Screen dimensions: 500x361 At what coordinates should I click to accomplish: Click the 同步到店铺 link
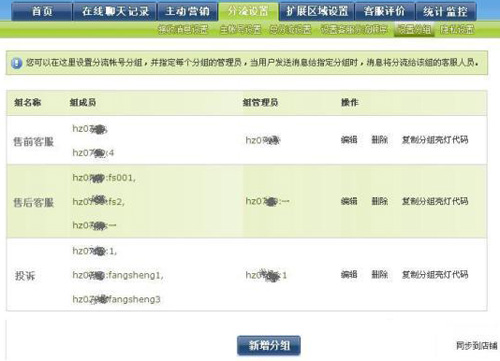[x=477, y=346]
